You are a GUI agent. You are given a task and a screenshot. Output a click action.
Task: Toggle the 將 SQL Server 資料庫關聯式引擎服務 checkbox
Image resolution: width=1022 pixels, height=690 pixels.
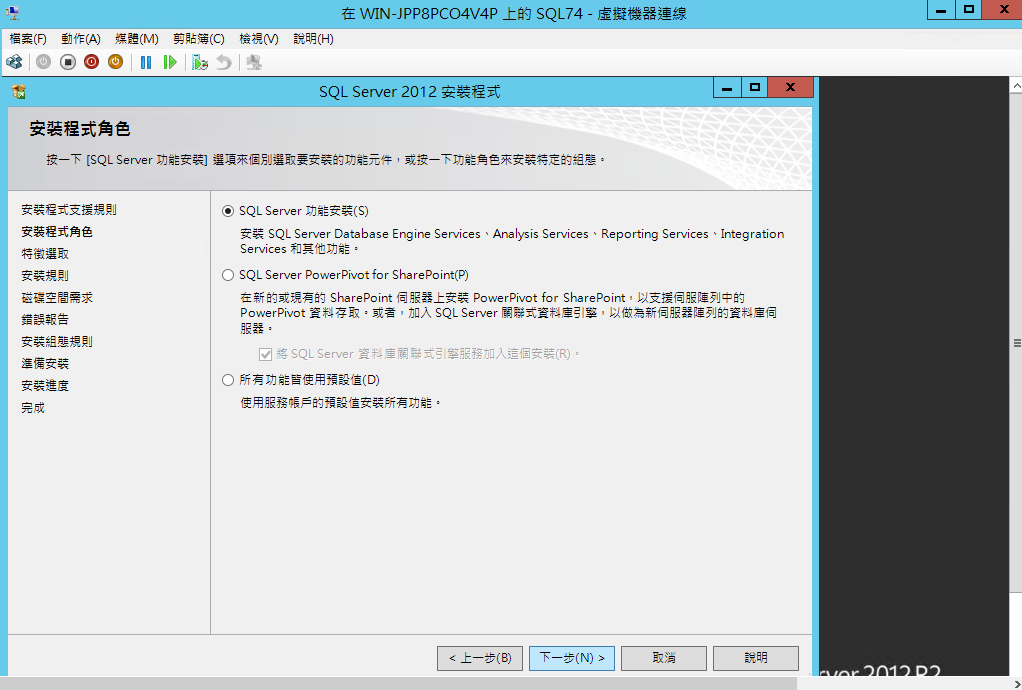coord(265,354)
